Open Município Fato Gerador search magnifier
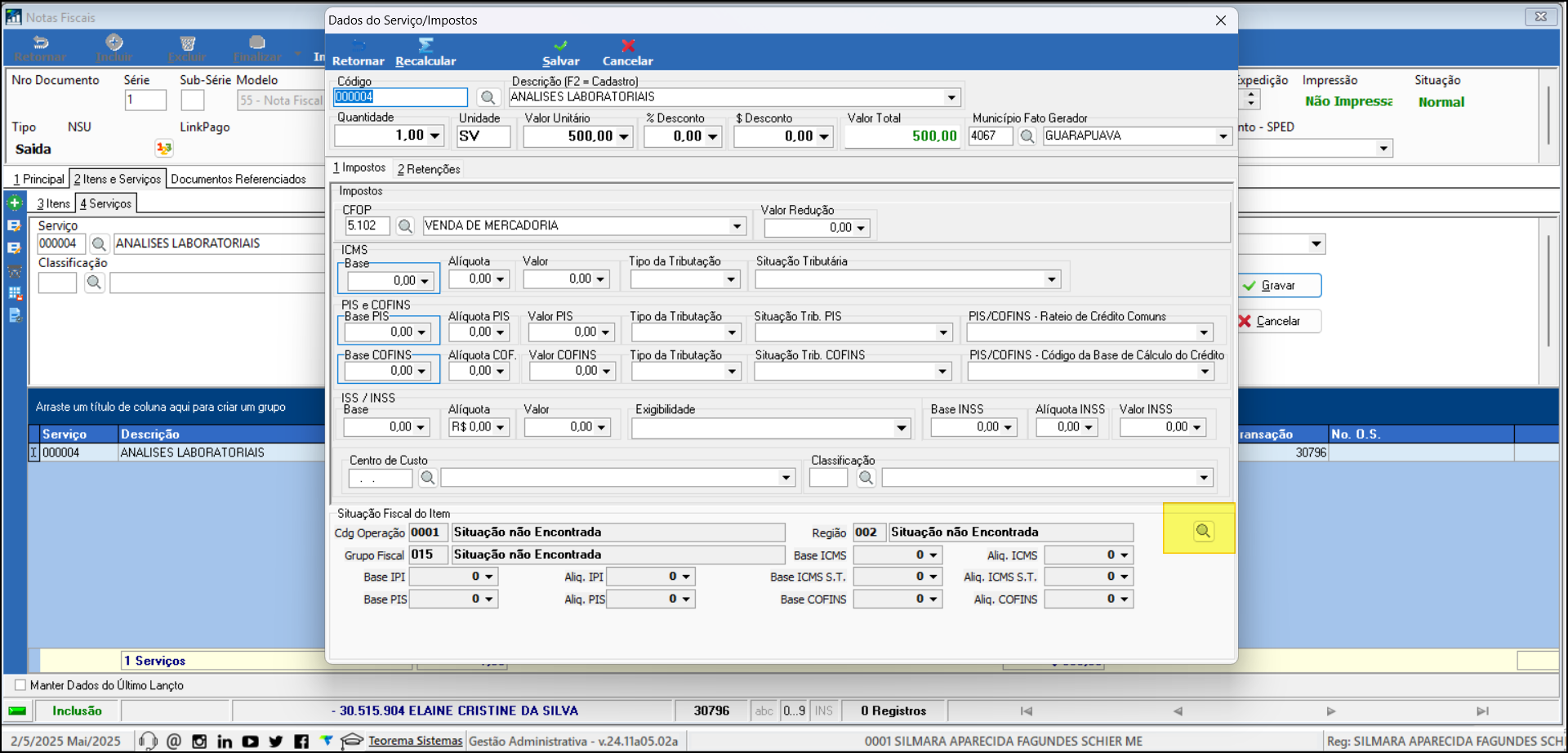 (1027, 136)
